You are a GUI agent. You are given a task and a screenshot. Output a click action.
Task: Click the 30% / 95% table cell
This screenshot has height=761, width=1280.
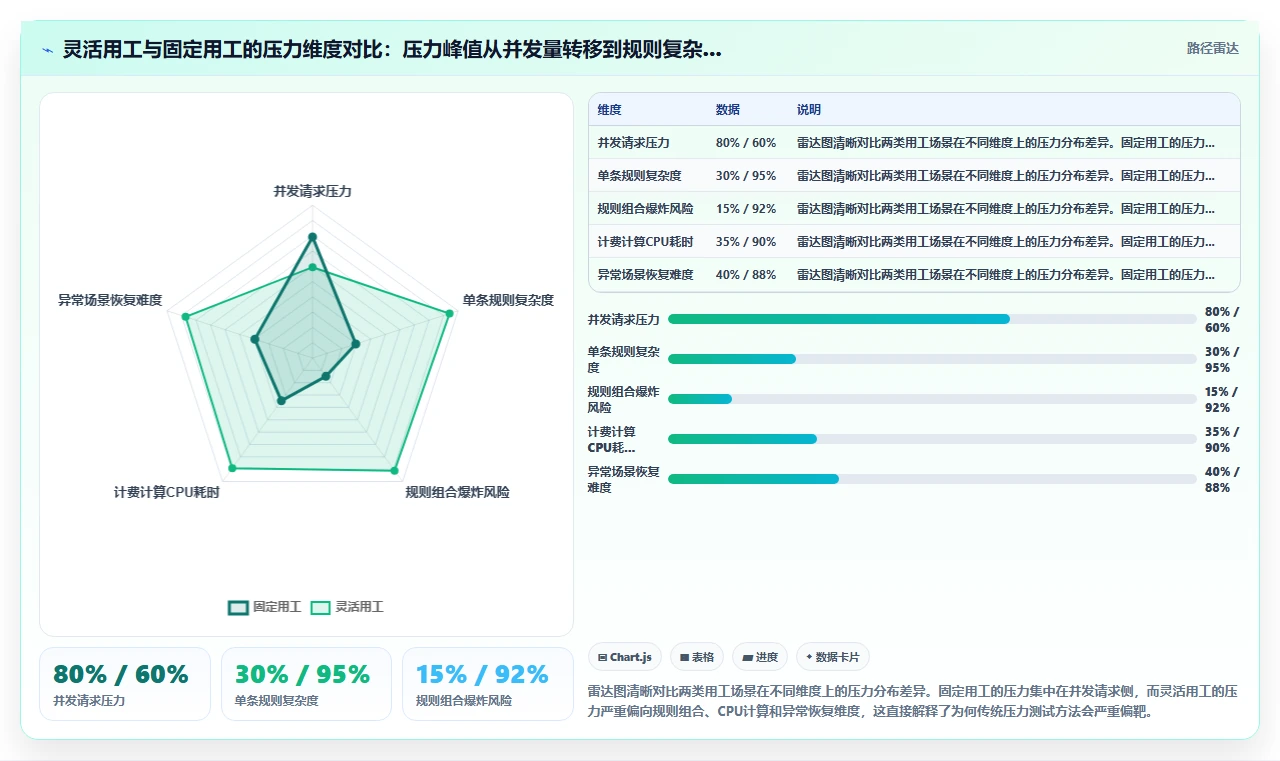pyautogui.click(x=746, y=176)
